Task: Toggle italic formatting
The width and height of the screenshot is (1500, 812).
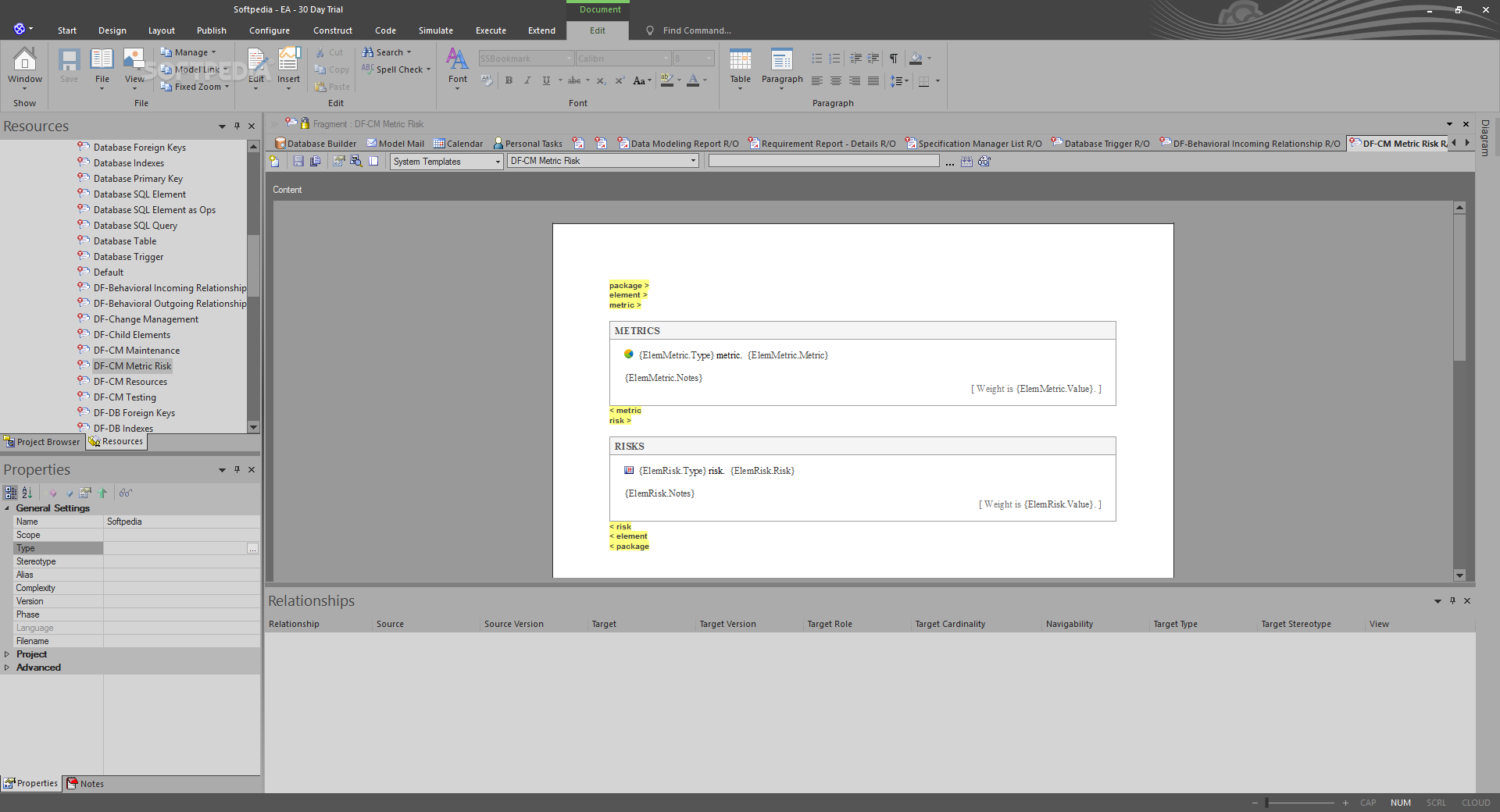Action: [527, 80]
